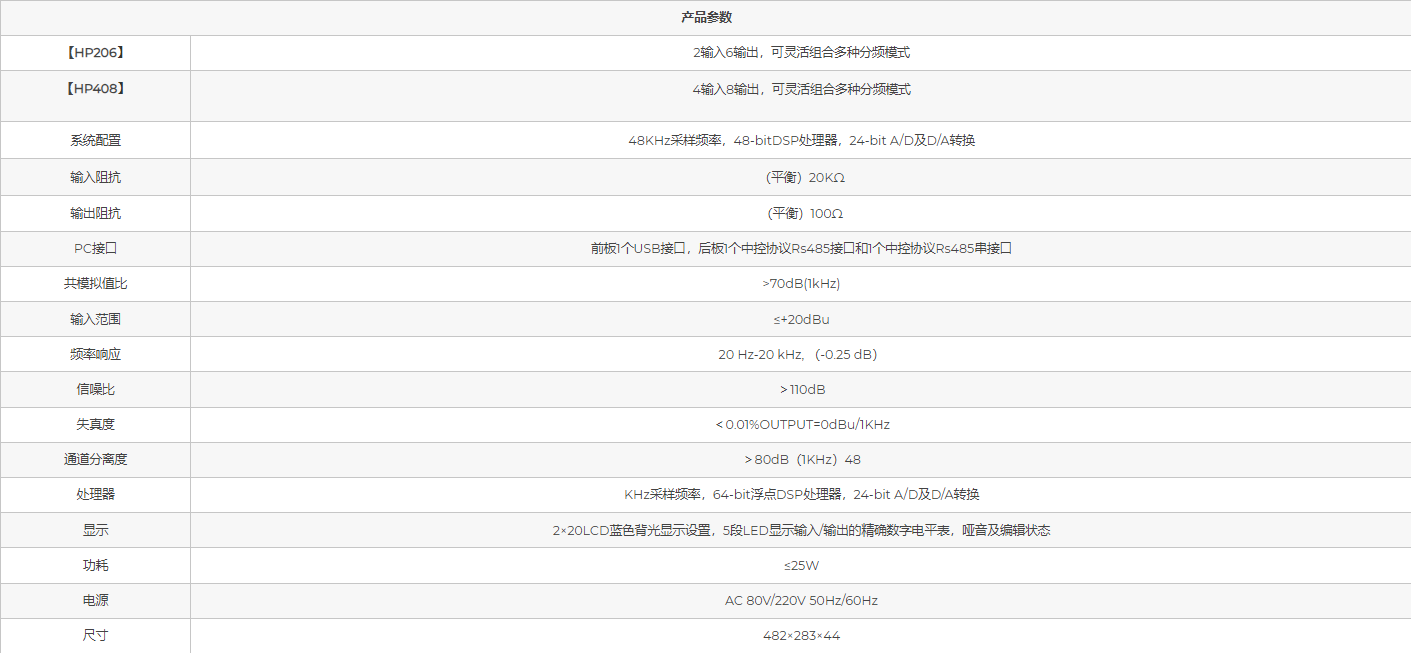Click the USB接口 and Rs485 description text
The image size is (1411, 653).
[x=801, y=249]
